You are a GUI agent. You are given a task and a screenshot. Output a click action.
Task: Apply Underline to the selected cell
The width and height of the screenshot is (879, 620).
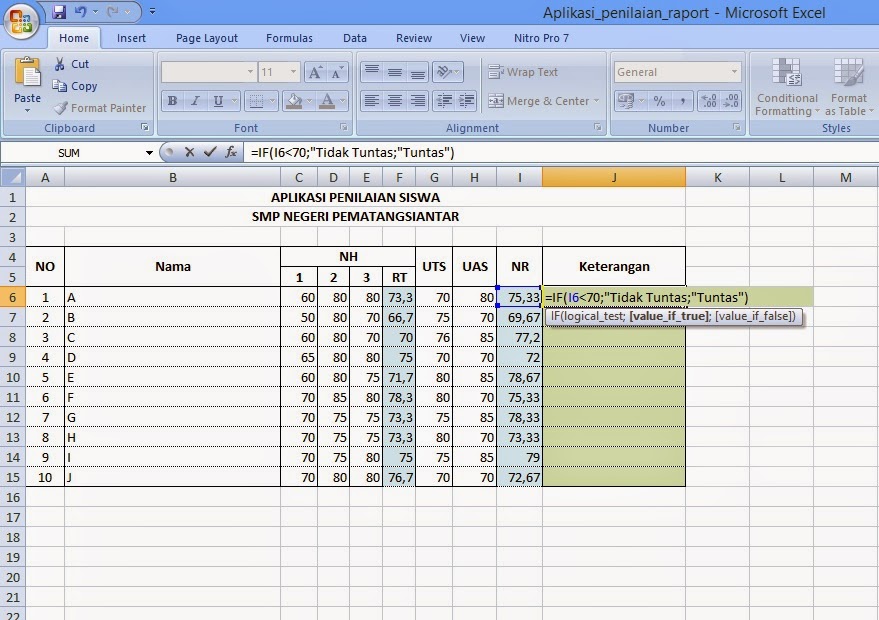tap(219, 102)
